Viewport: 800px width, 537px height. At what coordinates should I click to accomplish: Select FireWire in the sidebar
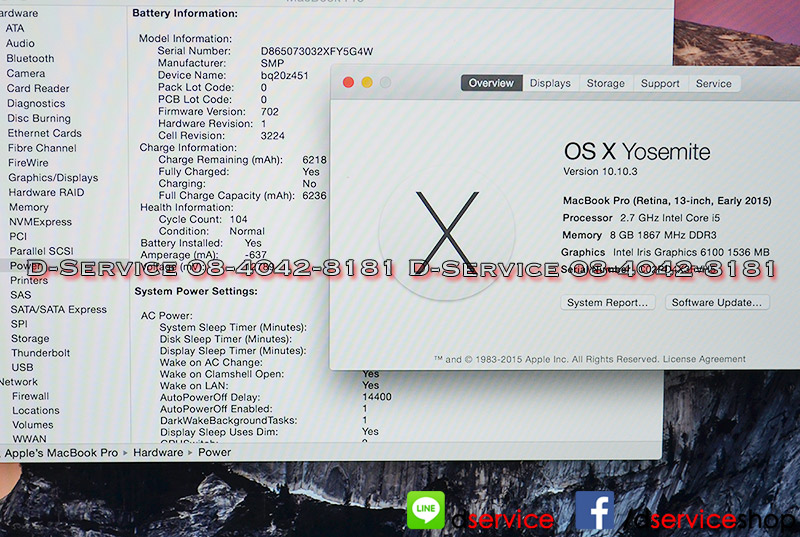tap(29, 163)
